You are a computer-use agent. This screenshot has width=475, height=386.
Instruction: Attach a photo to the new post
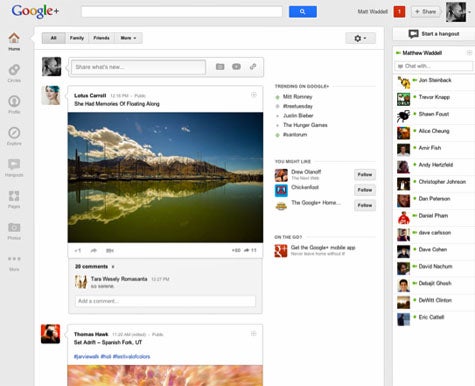coord(220,67)
